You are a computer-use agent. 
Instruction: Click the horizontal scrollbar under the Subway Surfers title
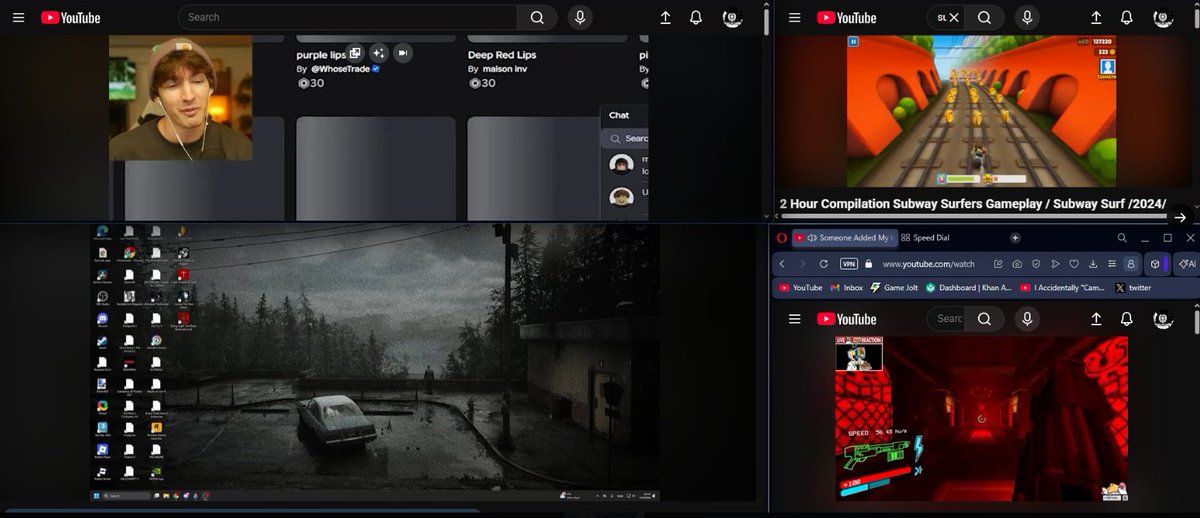tap(972, 216)
